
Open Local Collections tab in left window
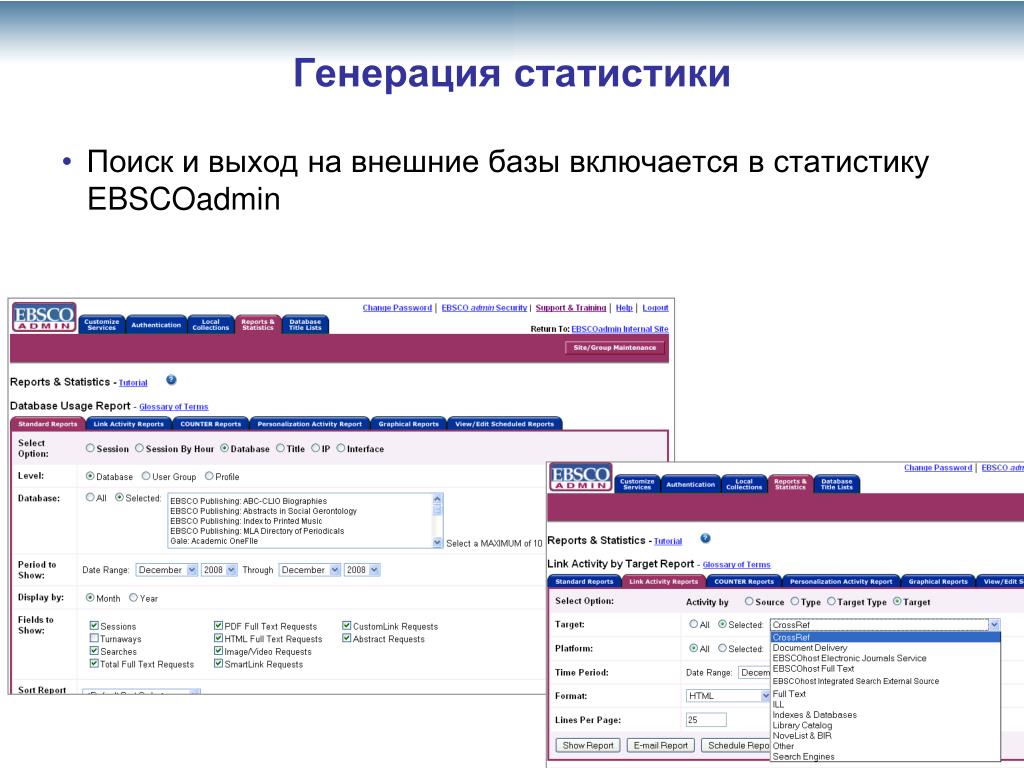click(210, 324)
